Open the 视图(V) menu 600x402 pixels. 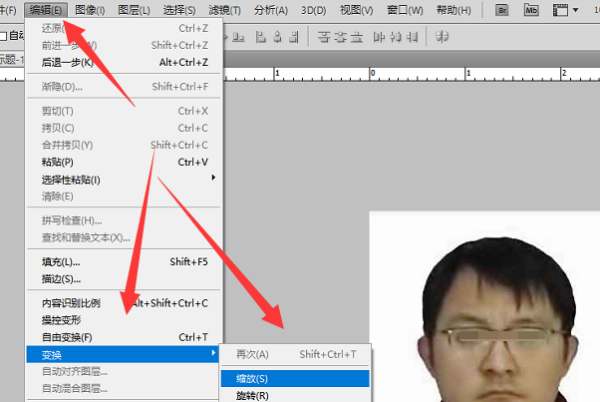click(x=357, y=10)
